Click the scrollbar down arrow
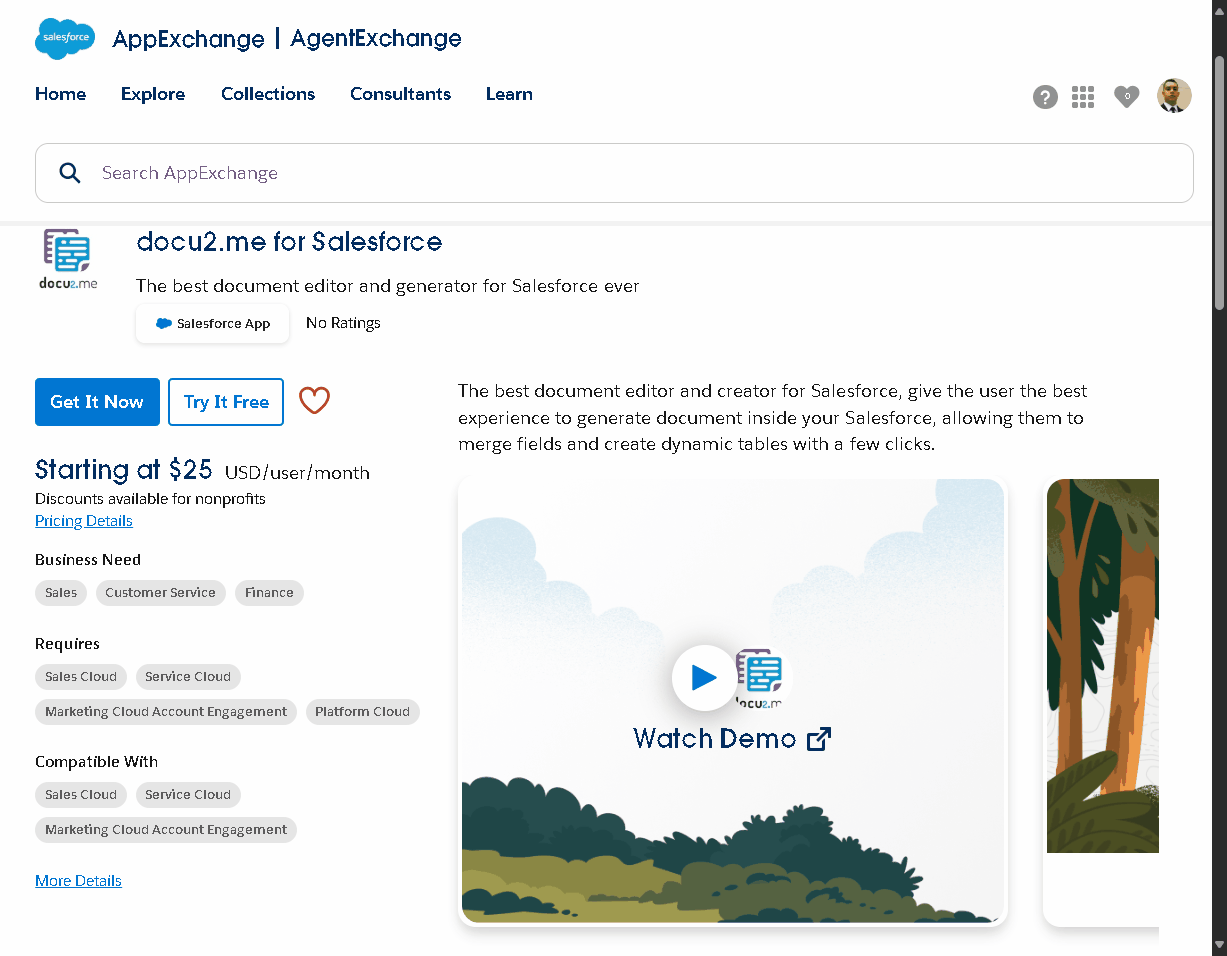This screenshot has width=1227, height=956. pyautogui.click(x=1219, y=945)
